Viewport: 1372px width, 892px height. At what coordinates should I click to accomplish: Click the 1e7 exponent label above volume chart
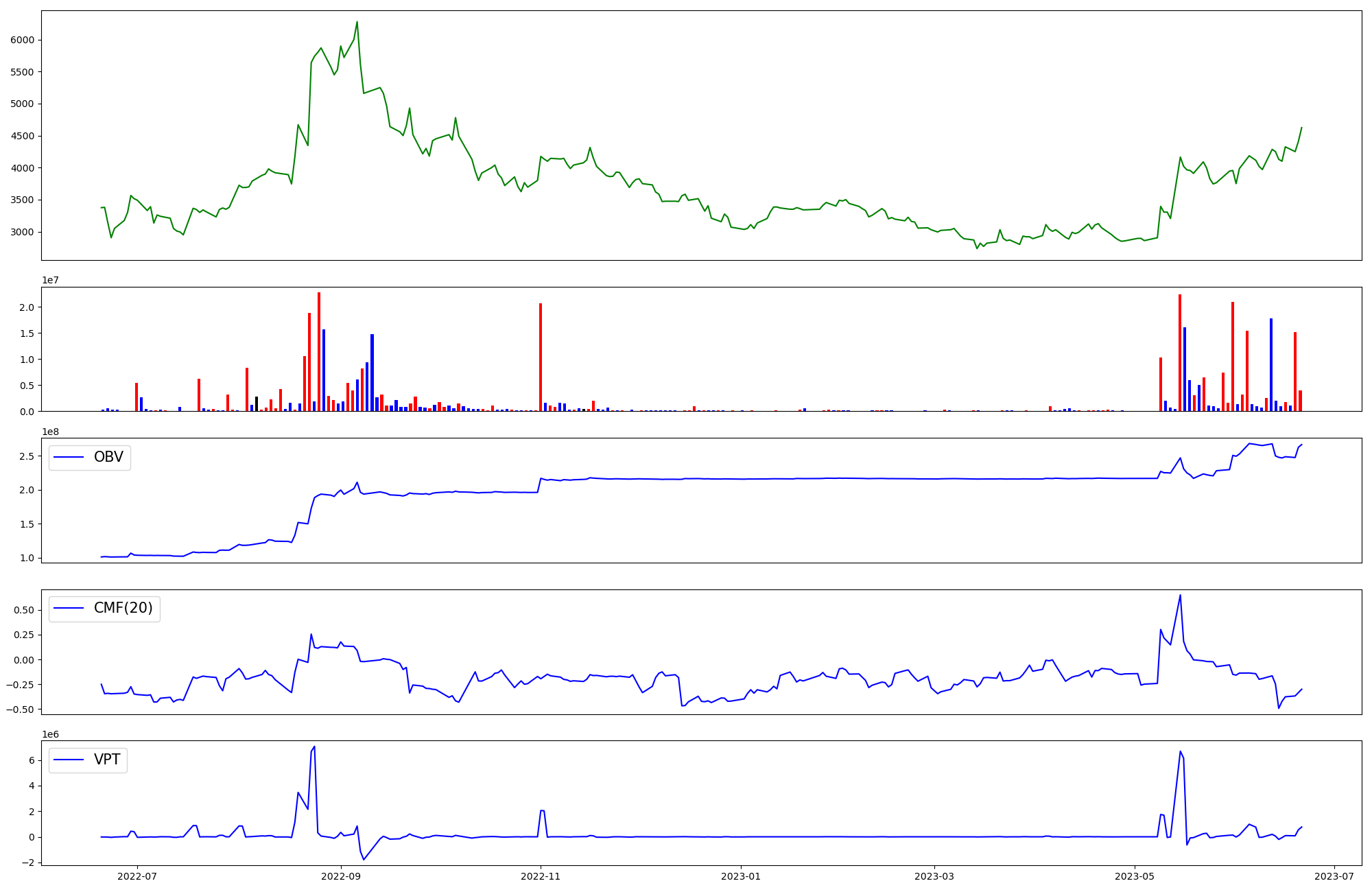click(50, 281)
